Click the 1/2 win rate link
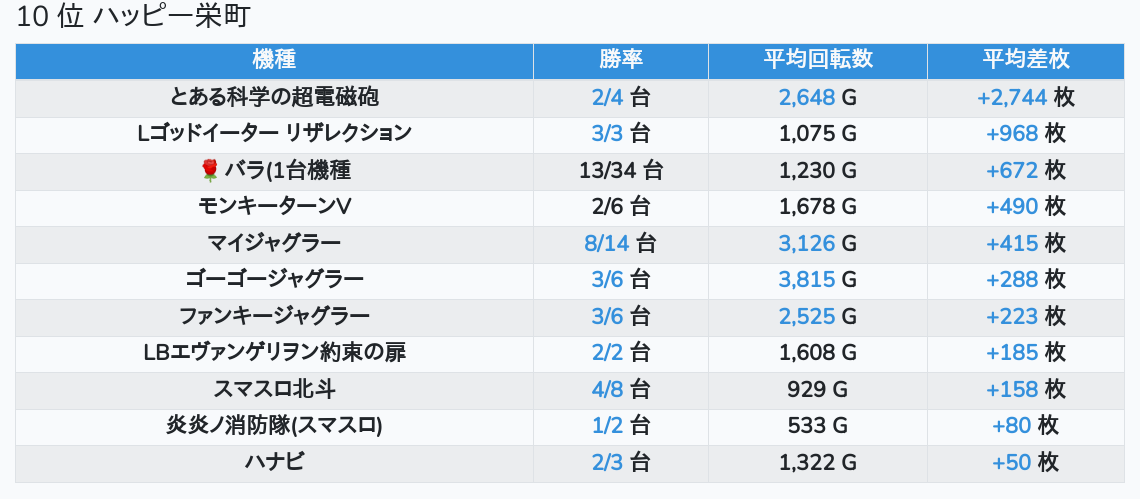 pyautogui.click(x=607, y=426)
